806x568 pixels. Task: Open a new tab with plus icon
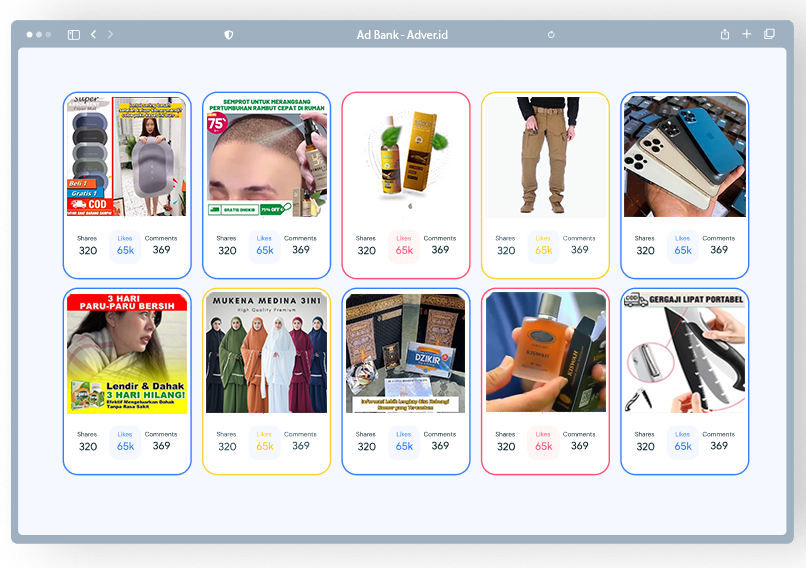[747, 35]
